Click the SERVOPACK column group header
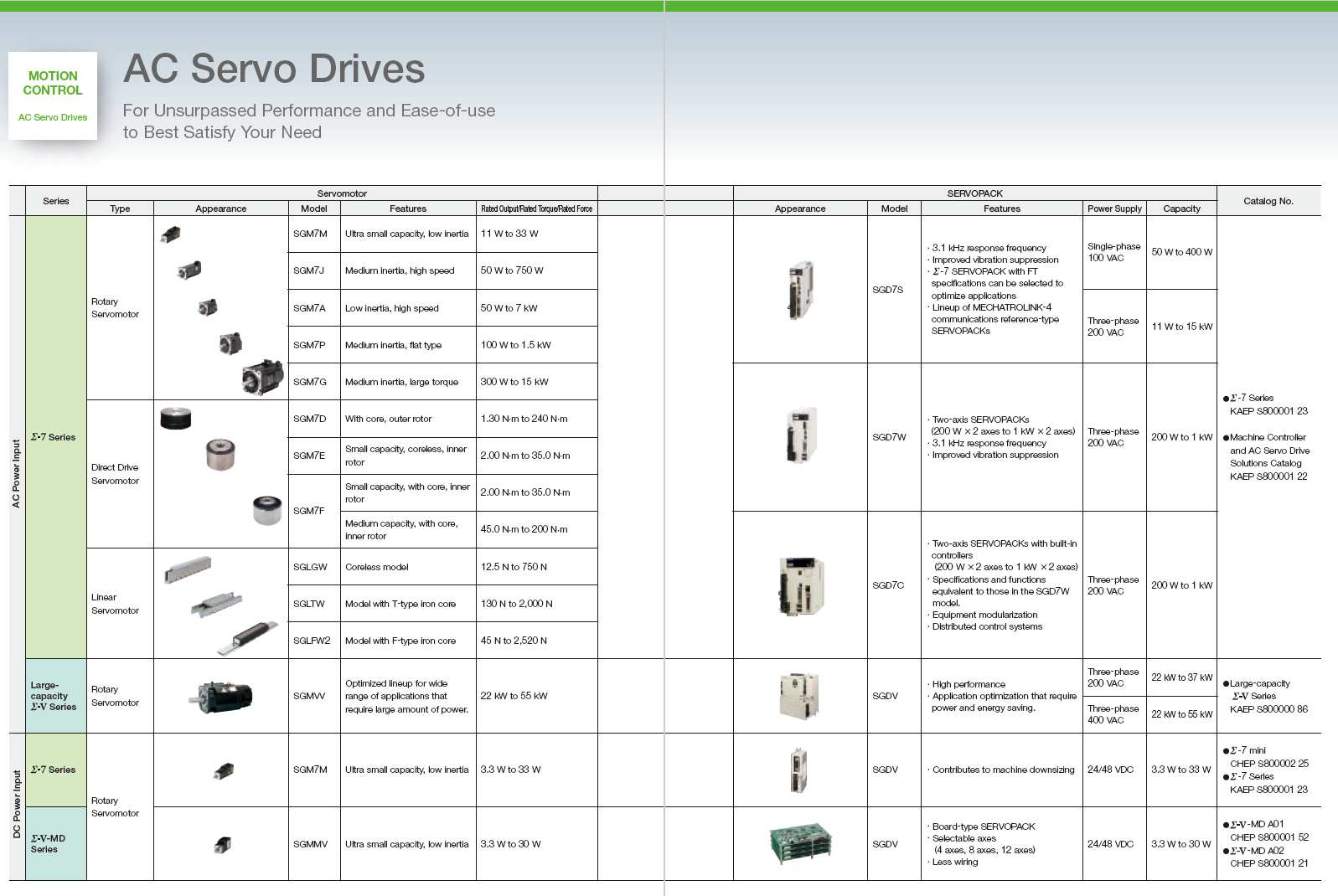 click(974, 193)
